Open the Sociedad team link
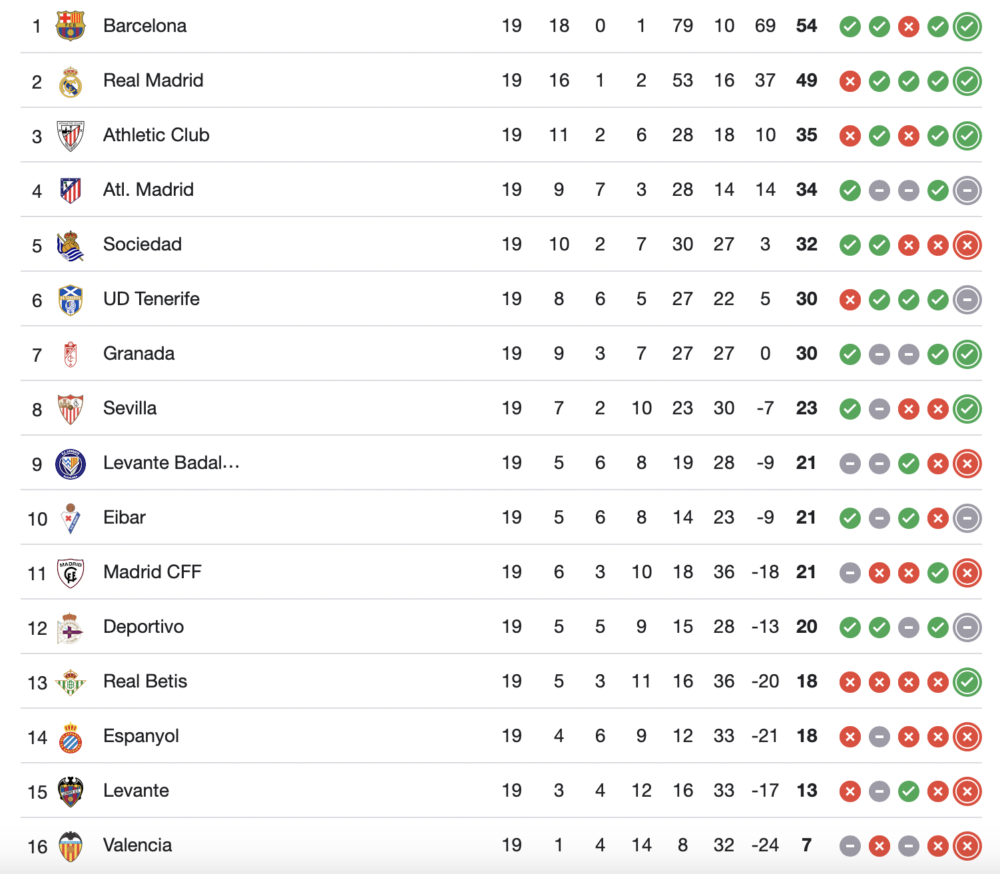 point(142,244)
